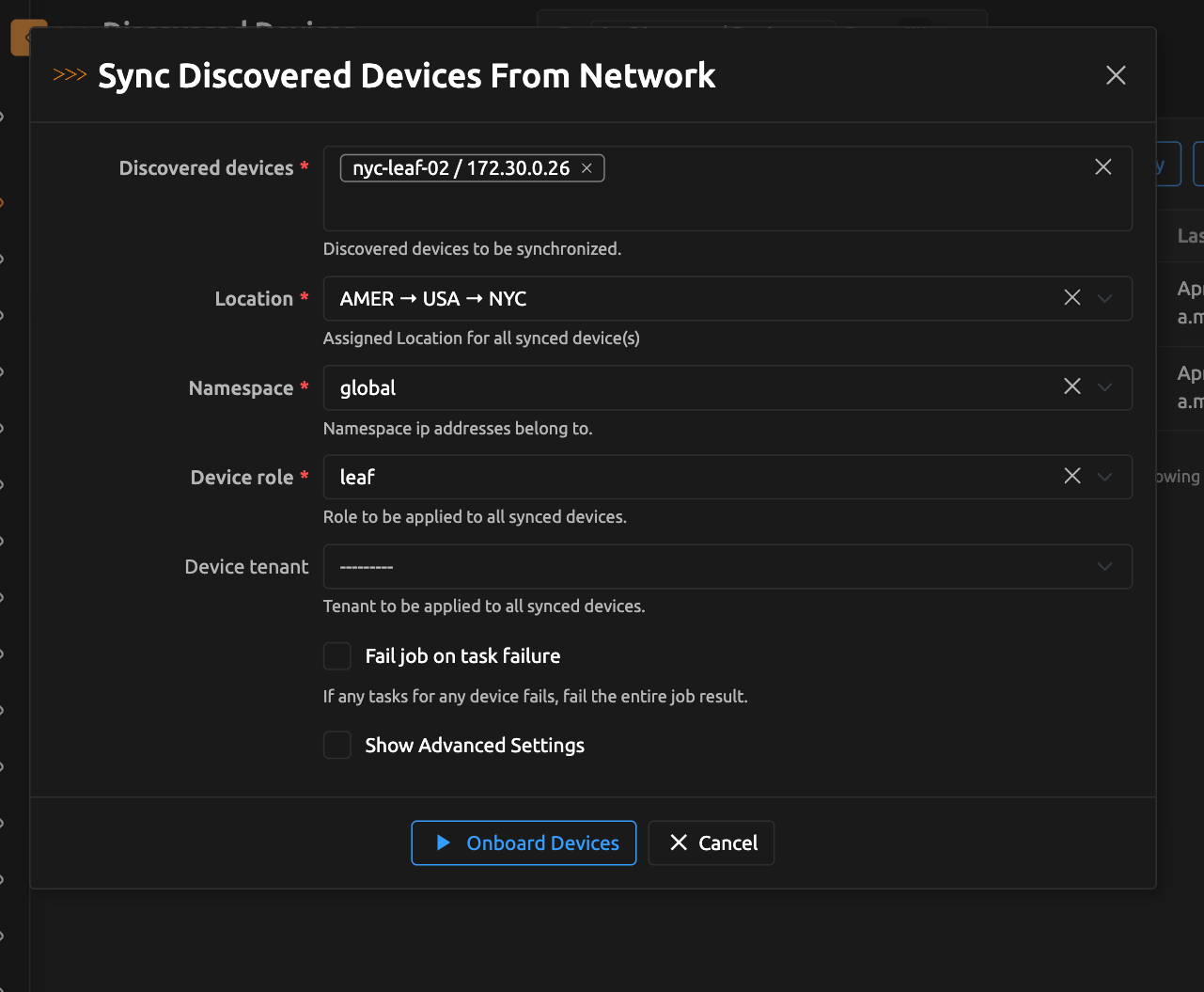Clear all selected discovered devices

pyautogui.click(x=1103, y=167)
